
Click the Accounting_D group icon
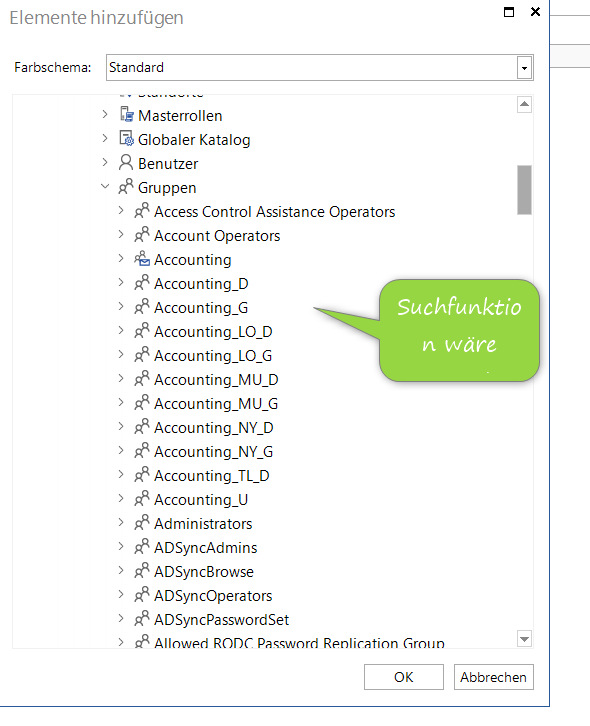142,283
